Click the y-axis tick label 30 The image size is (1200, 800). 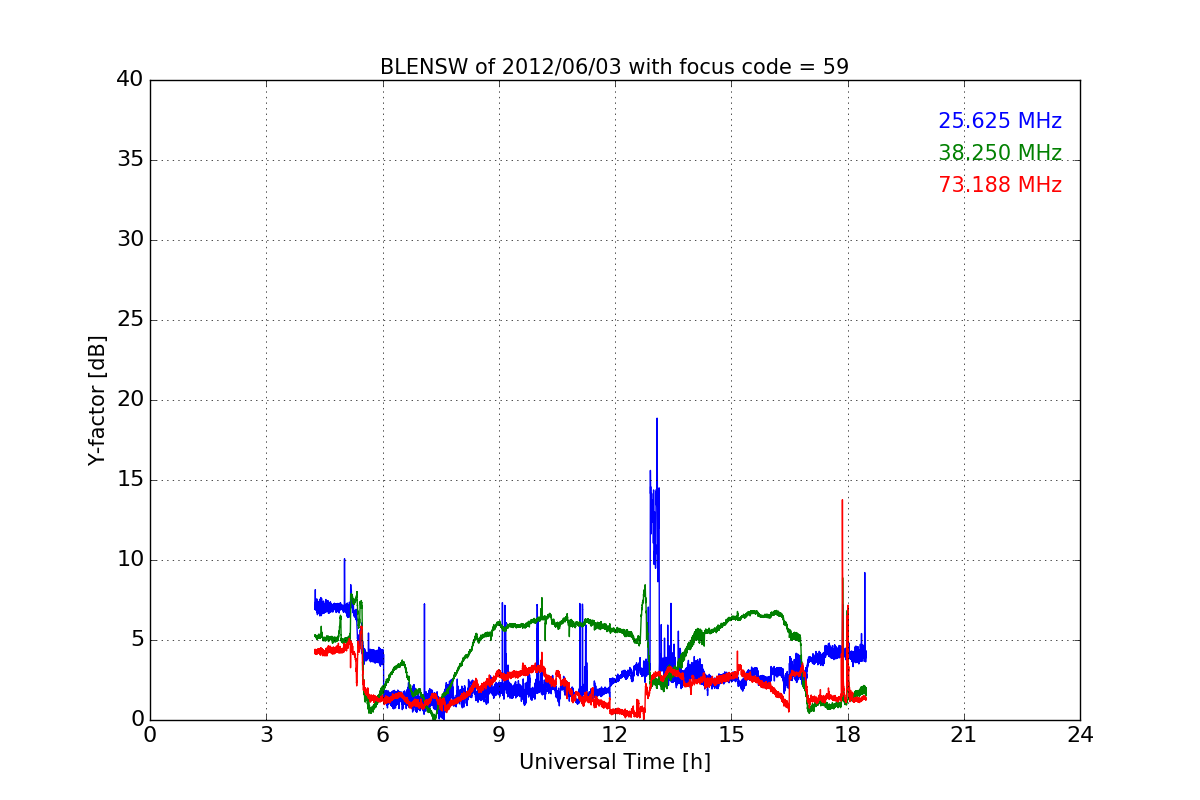[x=130, y=240]
